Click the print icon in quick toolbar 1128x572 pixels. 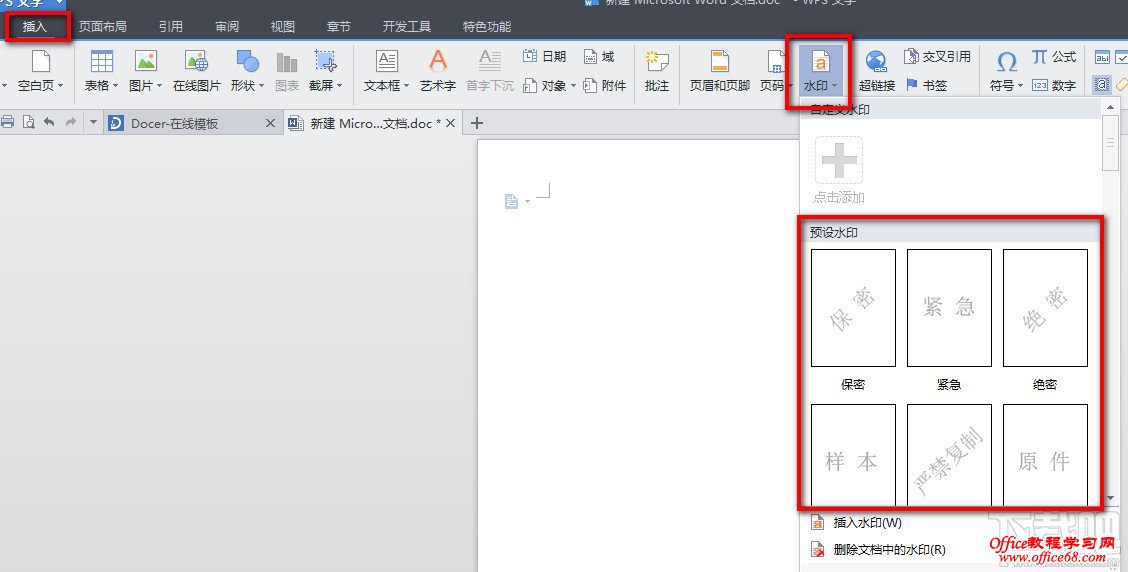pyautogui.click(x=7, y=122)
